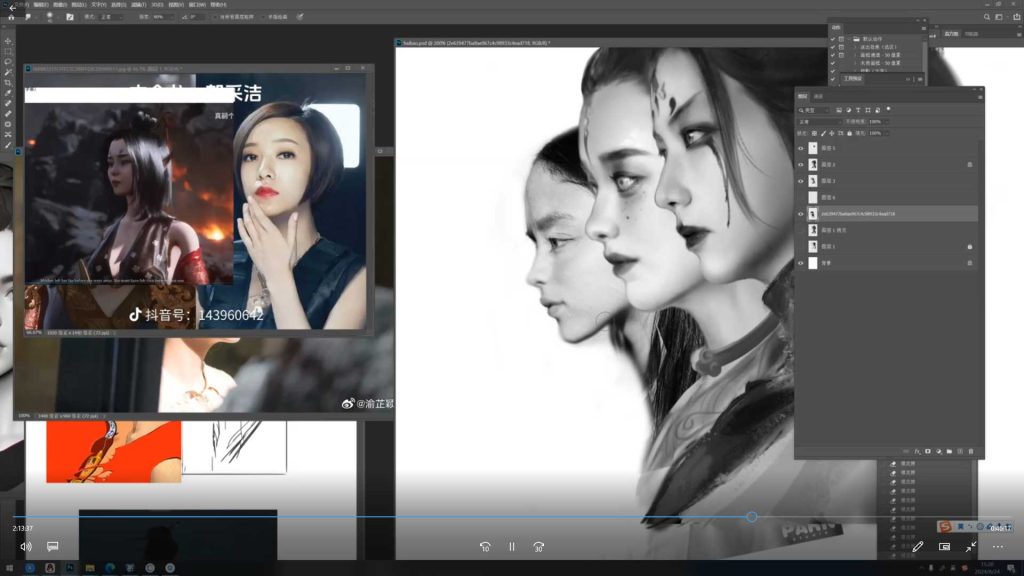Open Actions panel flyout menu
Image resolution: width=1024 pixels, height=576 pixels.
point(923,28)
